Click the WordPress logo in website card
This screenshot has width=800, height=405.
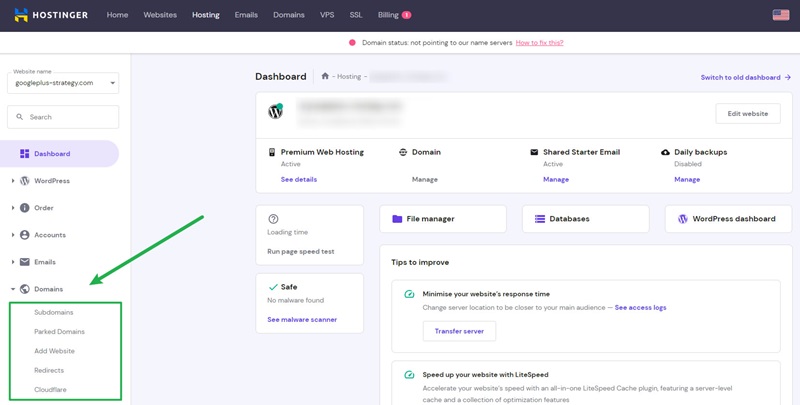276,112
